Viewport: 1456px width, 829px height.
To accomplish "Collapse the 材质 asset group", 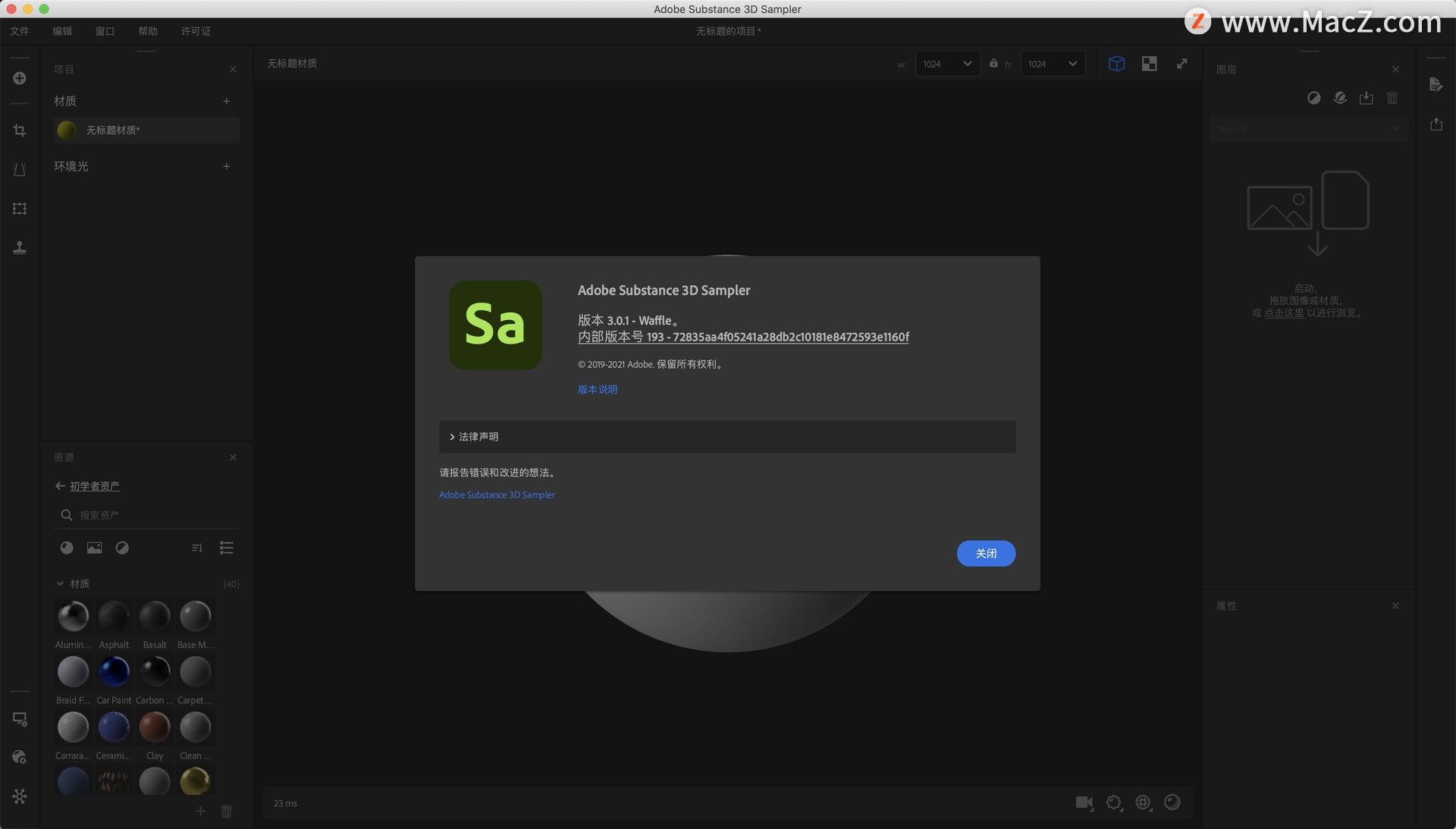I will (x=61, y=584).
